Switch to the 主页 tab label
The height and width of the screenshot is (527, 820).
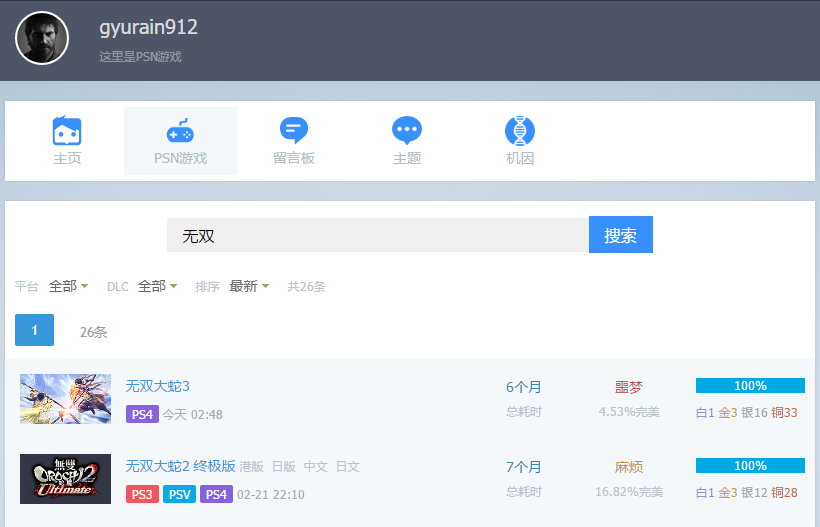coord(67,158)
